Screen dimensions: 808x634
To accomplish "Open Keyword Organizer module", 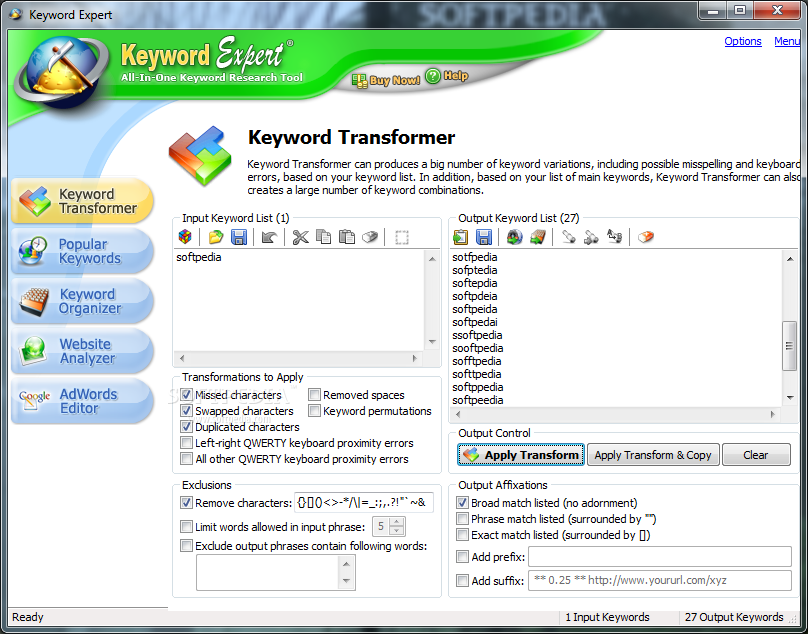I will (82, 301).
